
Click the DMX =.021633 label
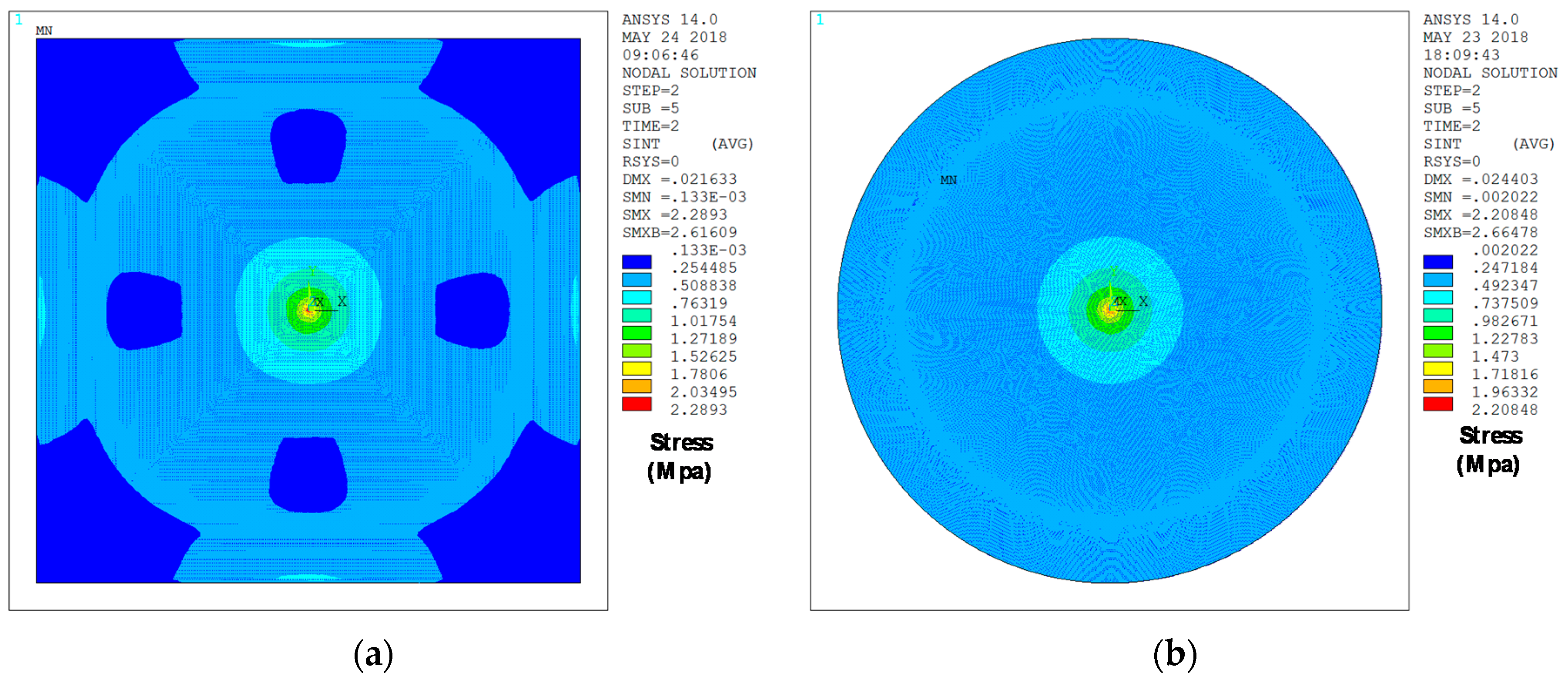(679, 179)
